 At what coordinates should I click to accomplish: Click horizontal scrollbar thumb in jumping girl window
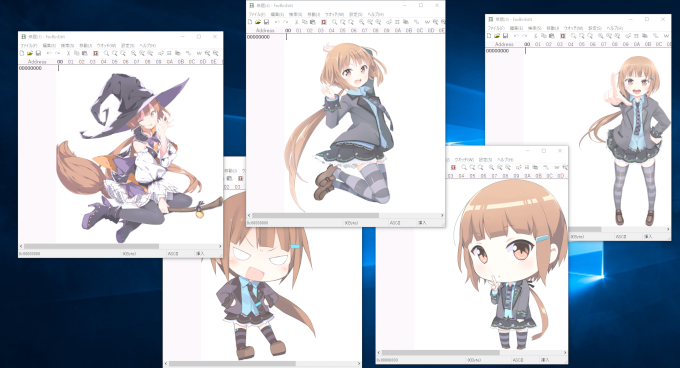coord(315,215)
